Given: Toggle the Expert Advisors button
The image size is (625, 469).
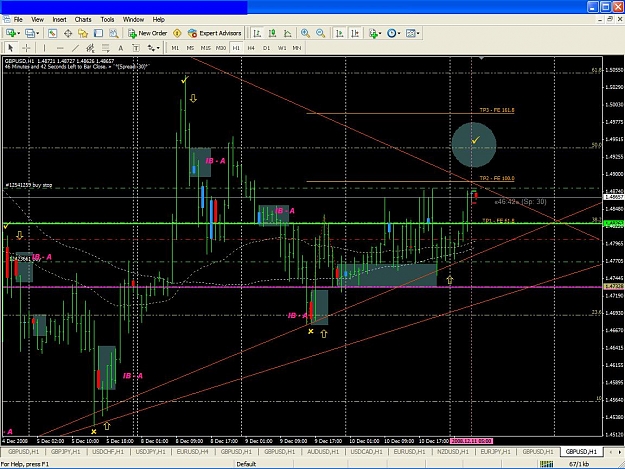Looking at the screenshot, I should [214, 33].
